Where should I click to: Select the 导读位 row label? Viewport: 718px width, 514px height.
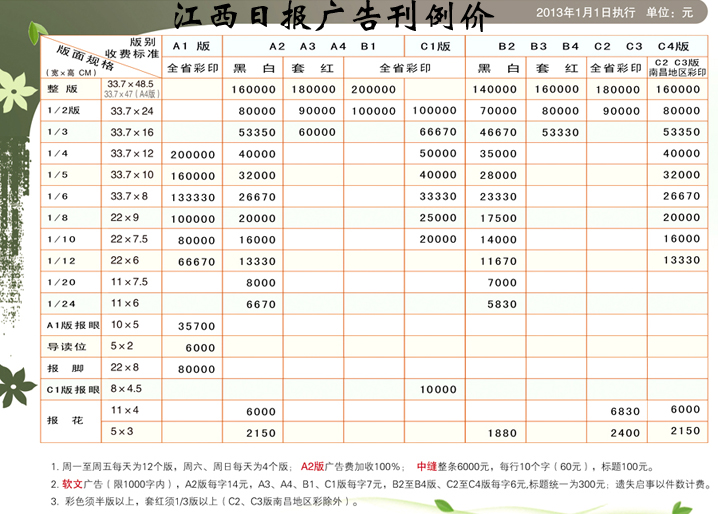67,347
